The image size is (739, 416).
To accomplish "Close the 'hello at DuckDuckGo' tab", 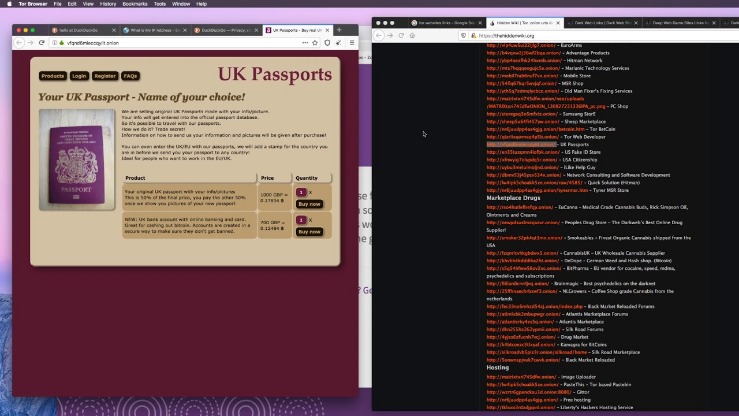I will tap(114, 30).
